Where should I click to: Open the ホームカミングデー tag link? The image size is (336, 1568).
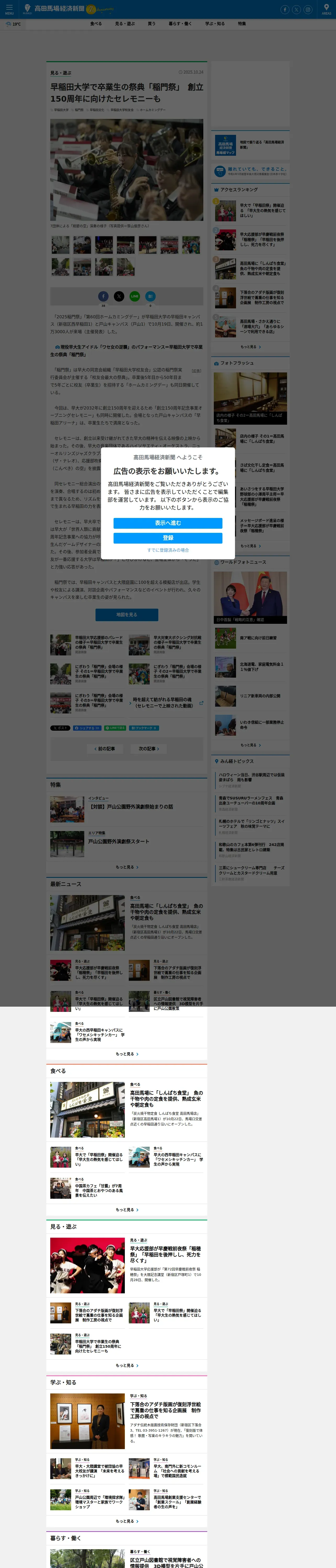[x=153, y=110]
